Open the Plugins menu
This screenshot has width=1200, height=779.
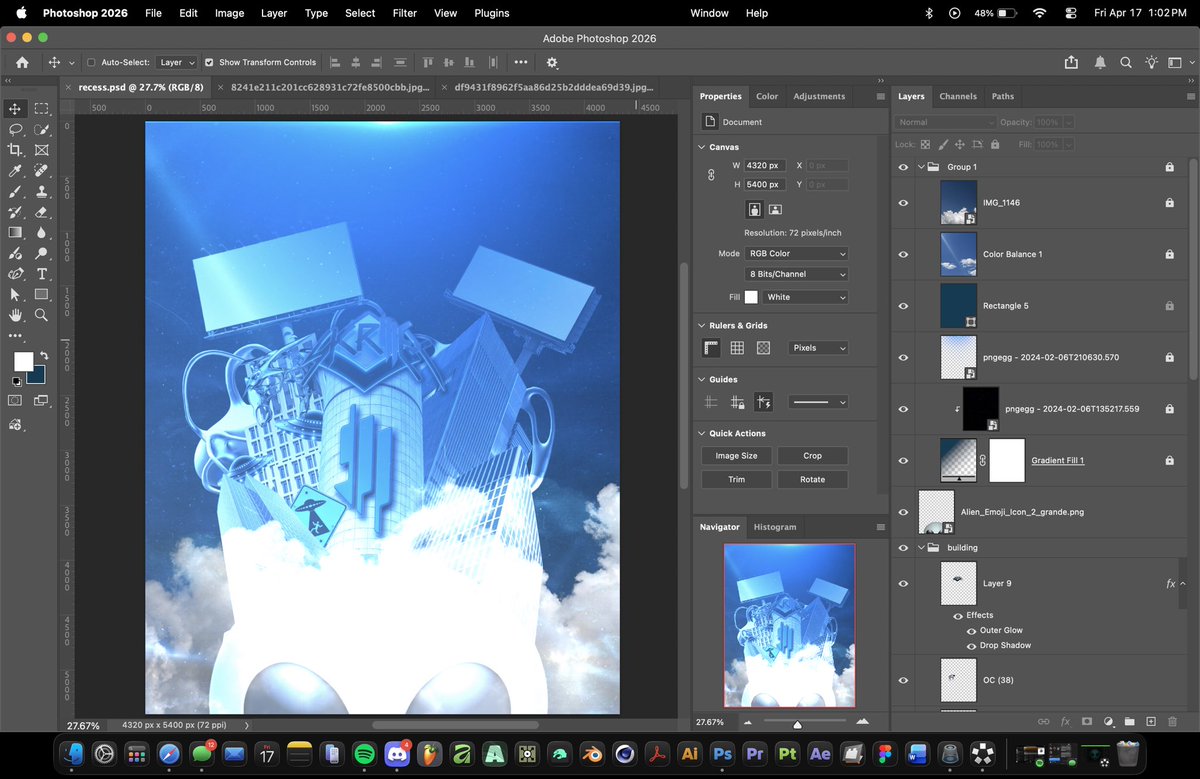(492, 13)
